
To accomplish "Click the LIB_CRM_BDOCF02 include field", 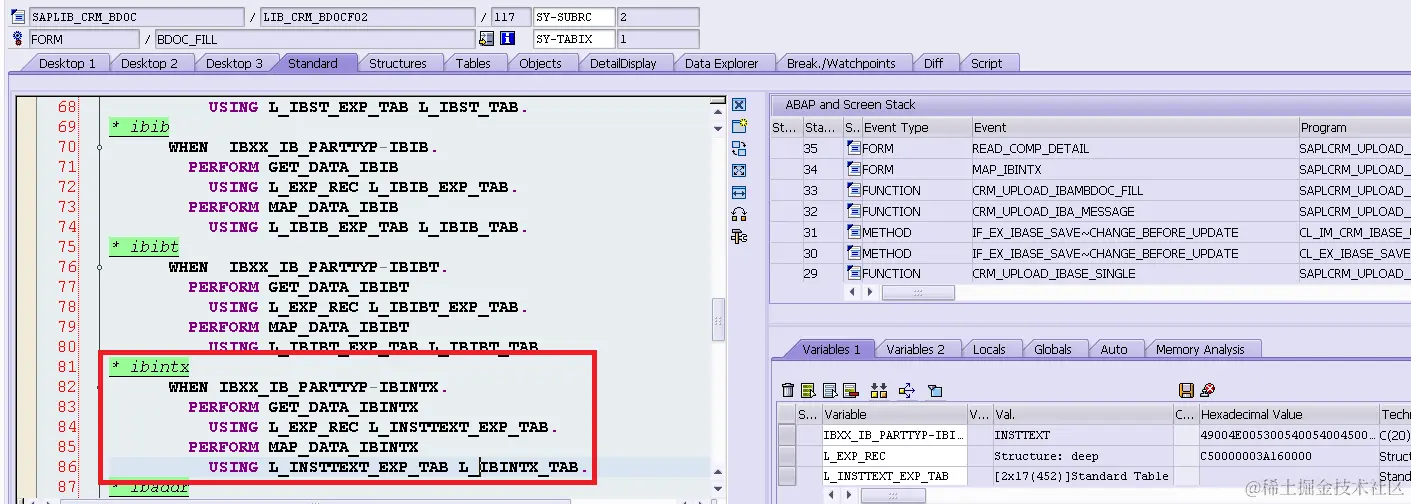I will [367, 17].
